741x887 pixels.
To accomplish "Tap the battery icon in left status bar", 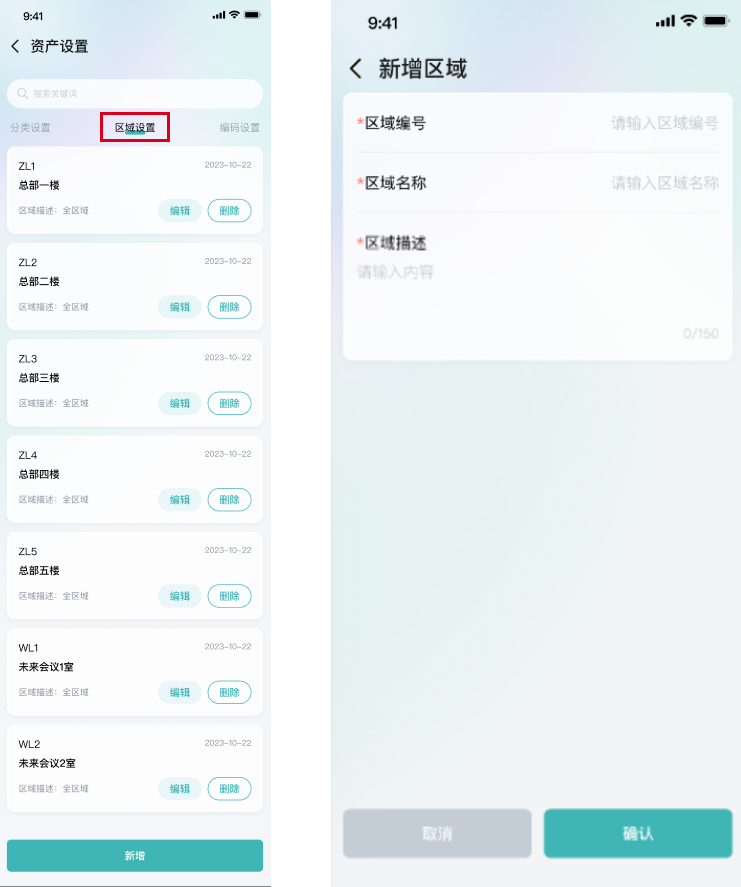I will [252, 15].
